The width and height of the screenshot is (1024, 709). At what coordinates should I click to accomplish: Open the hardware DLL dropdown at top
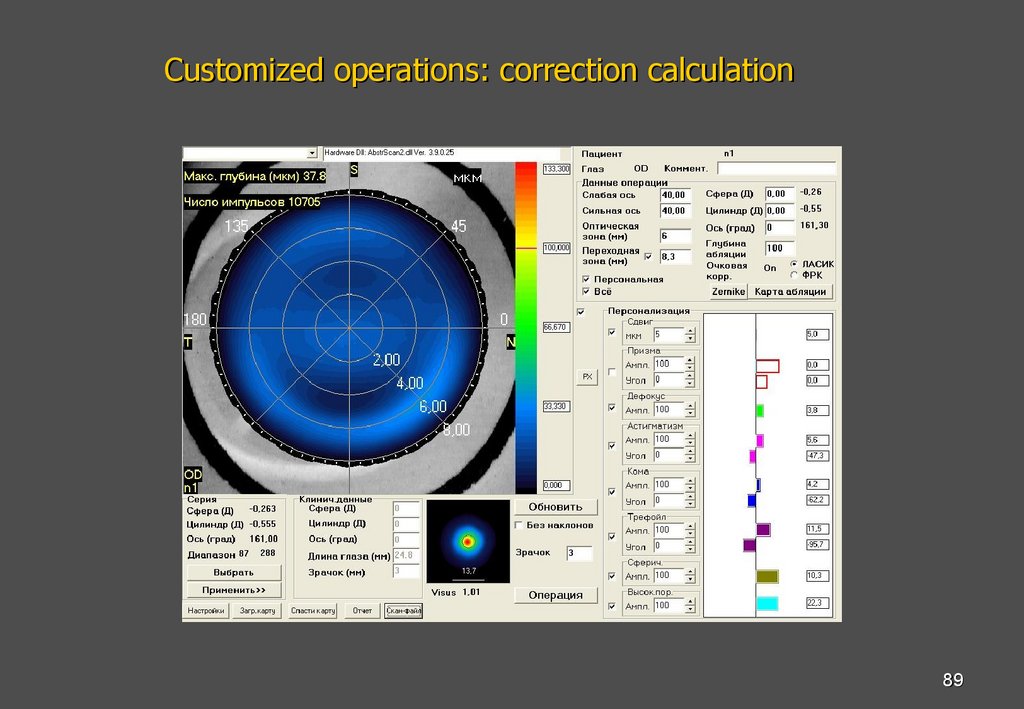310,153
